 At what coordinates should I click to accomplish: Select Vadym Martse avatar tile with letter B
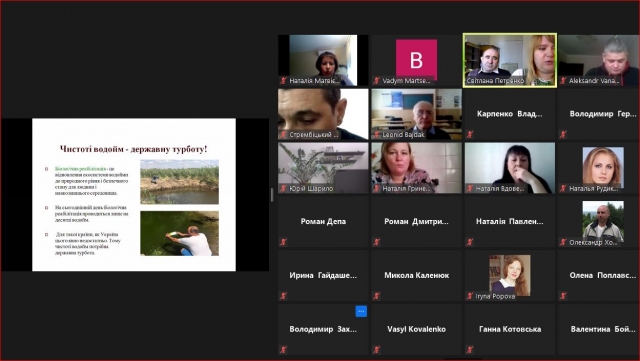[416, 60]
